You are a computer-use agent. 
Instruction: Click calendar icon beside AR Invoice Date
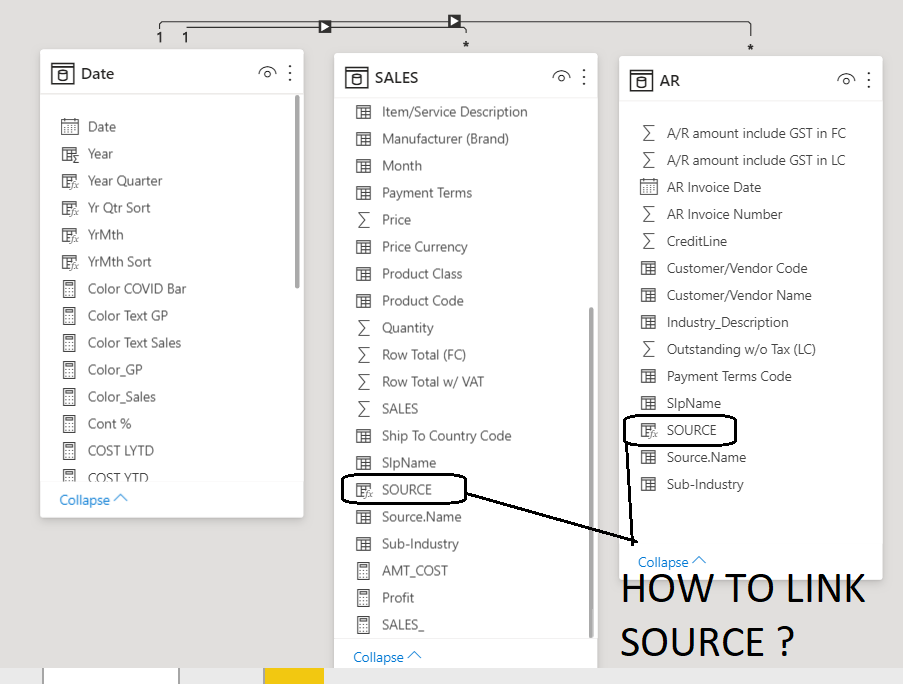[x=648, y=187]
